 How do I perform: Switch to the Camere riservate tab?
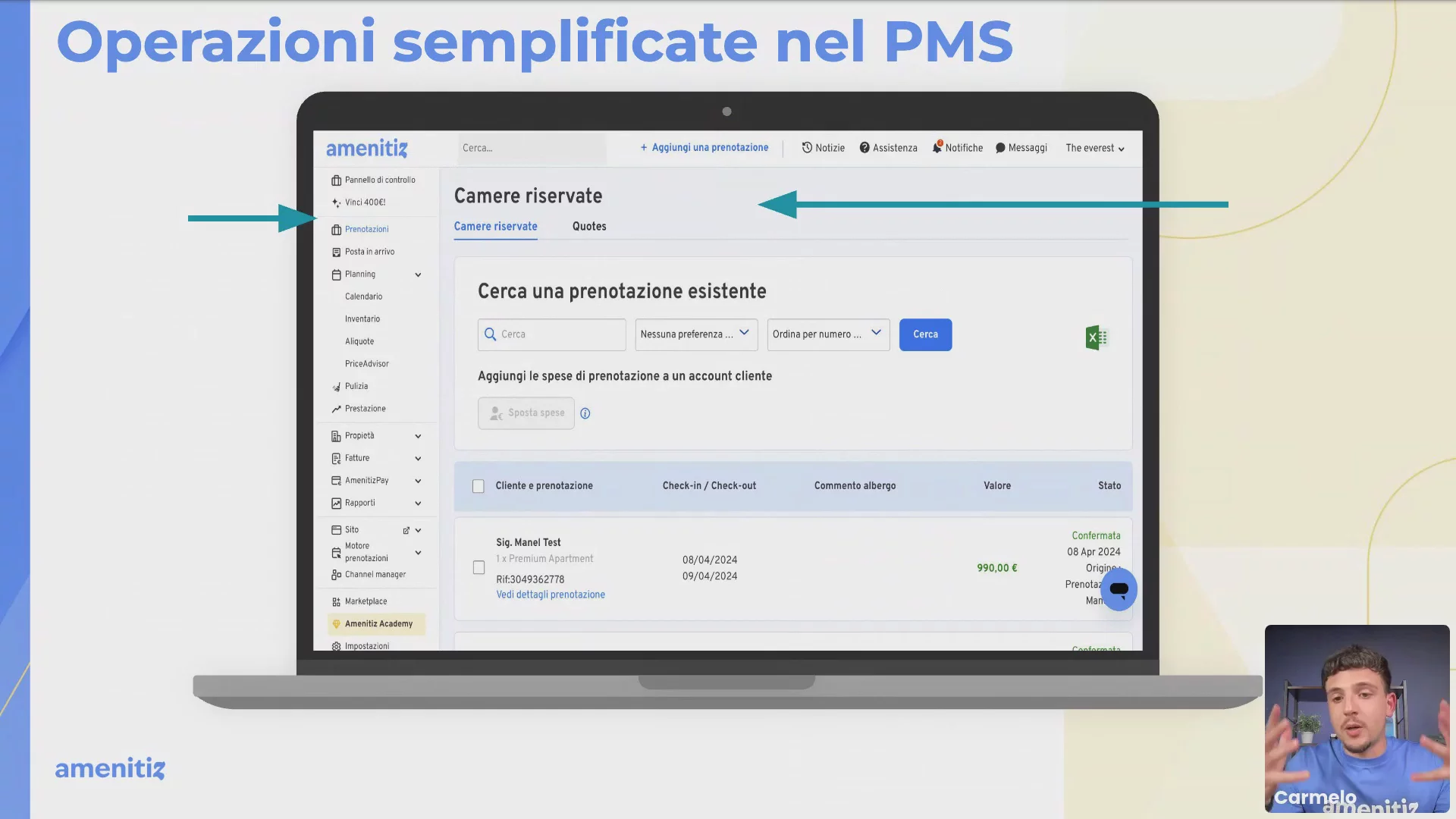click(x=495, y=227)
